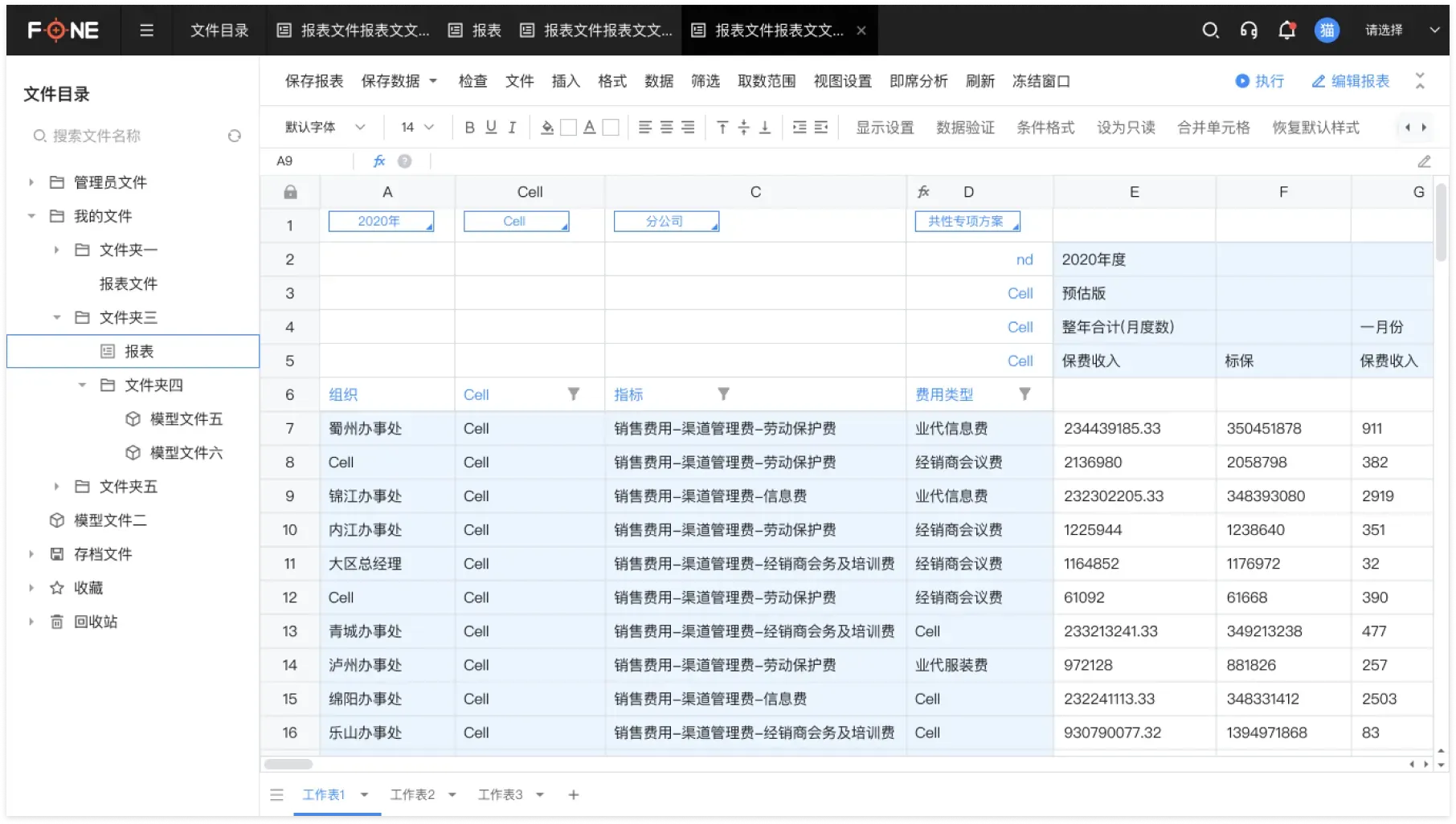Viewport: 1456px width, 824px height.
Task: Open the 默认字体 font dropdown
Action: 325,128
